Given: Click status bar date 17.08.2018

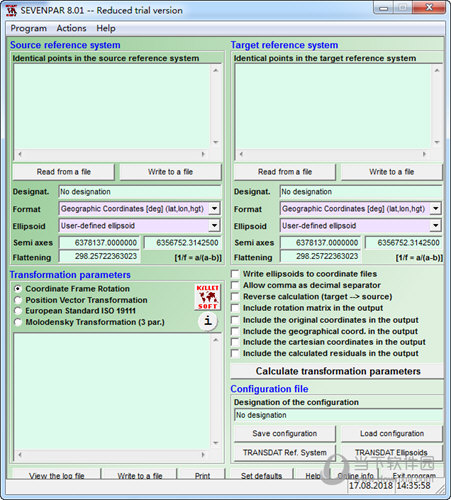Looking at the screenshot, I should coord(371,486).
